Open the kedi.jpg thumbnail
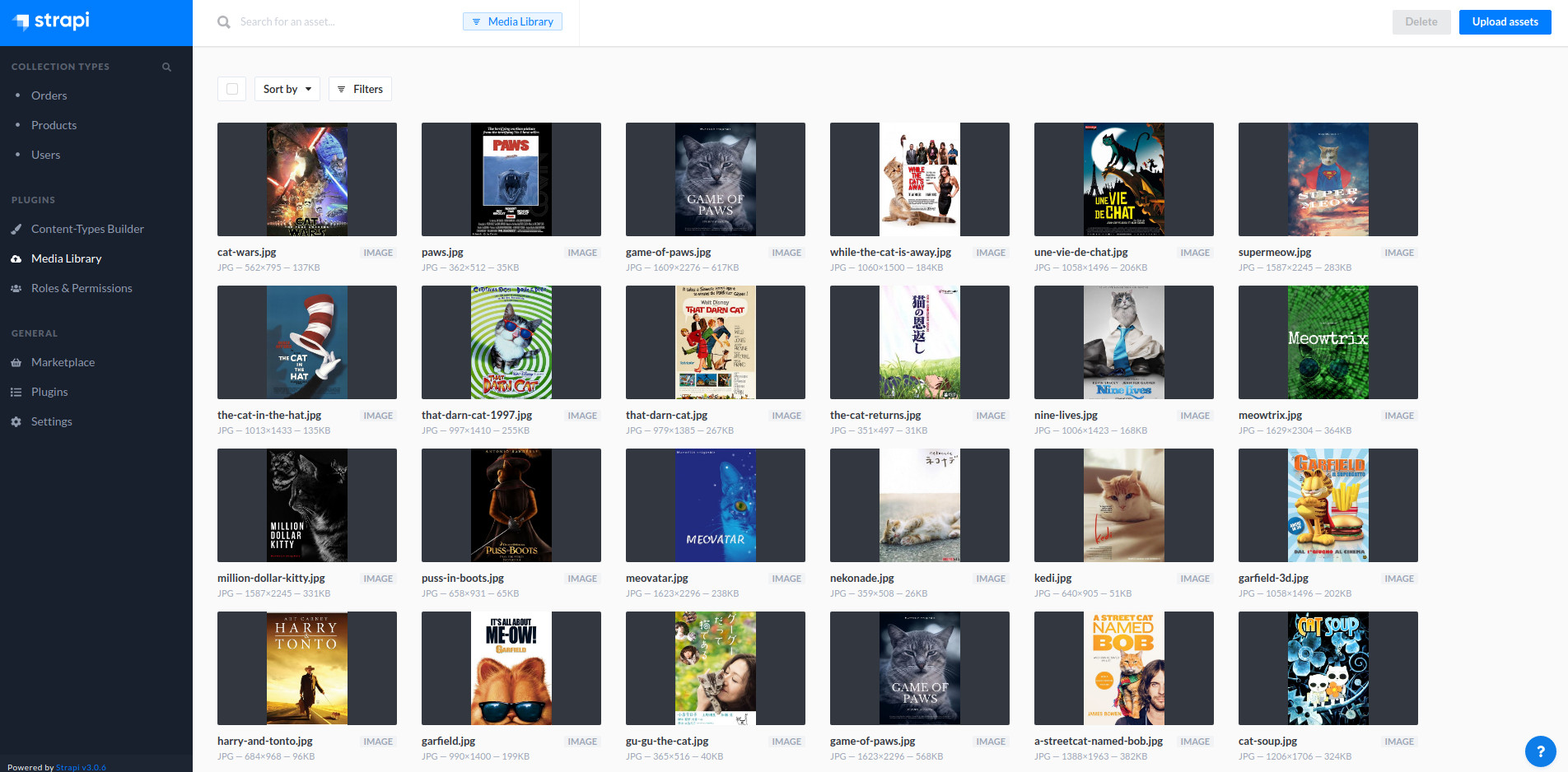 coord(1124,505)
